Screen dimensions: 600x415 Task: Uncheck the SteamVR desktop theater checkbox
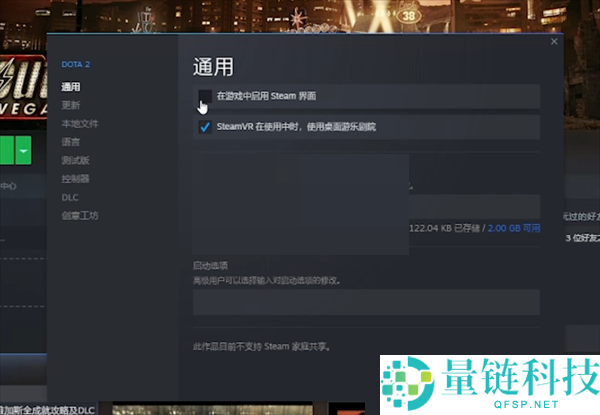pyautogui.click(x=204, y=127)
